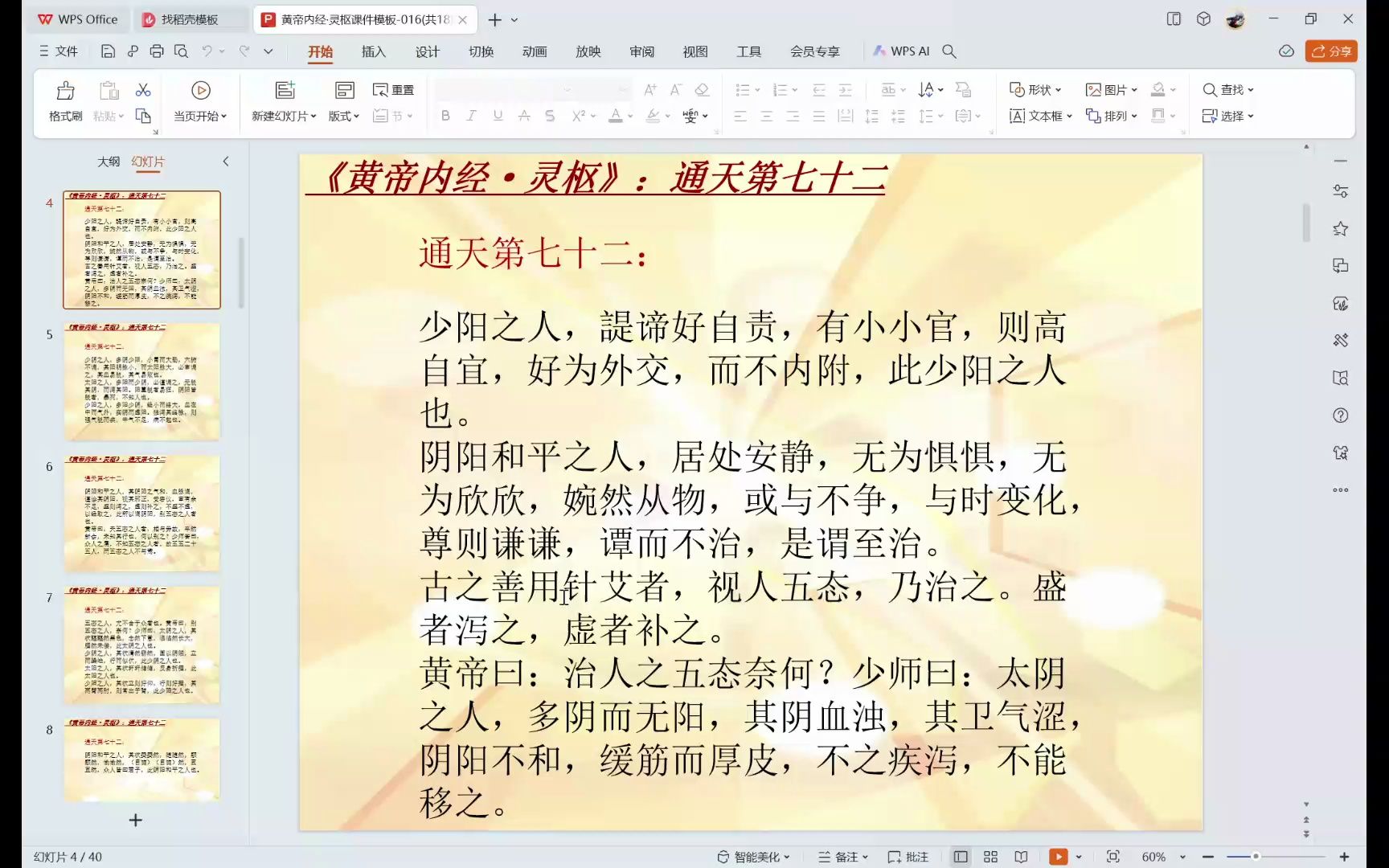Toggle Italic formatting
The image size is (1389, 868).
472,116
